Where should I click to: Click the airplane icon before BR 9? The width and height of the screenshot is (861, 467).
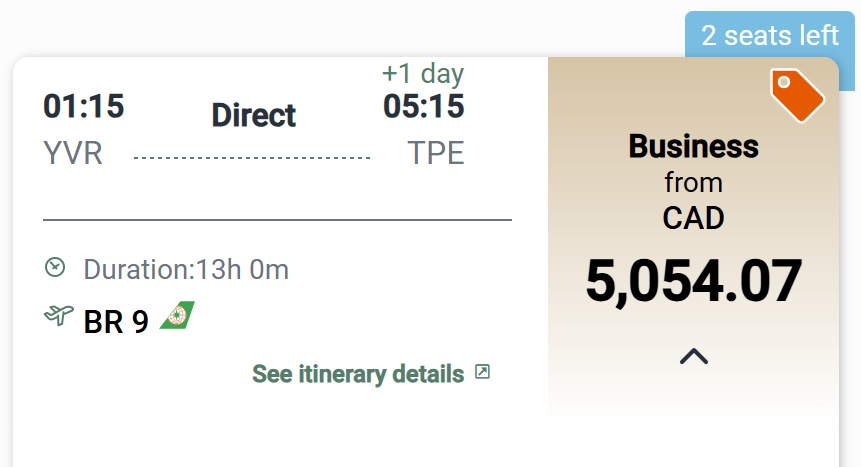point(58,316)
